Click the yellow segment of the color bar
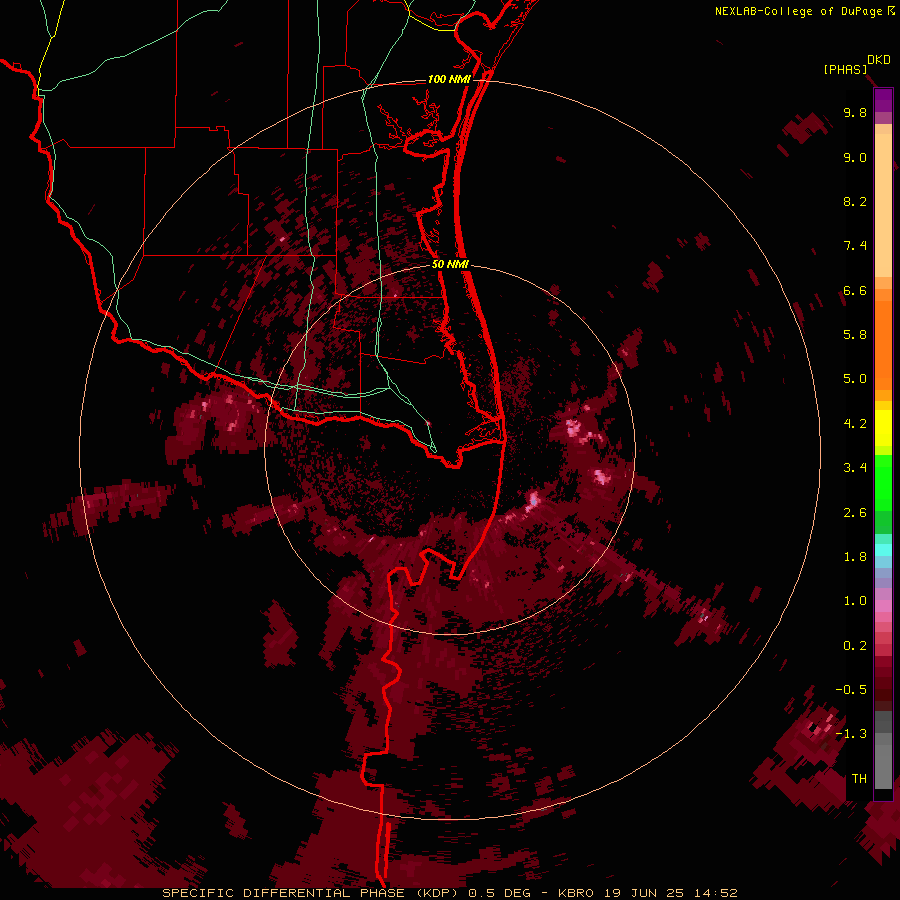The image size is (900, 900). [883, 428]
